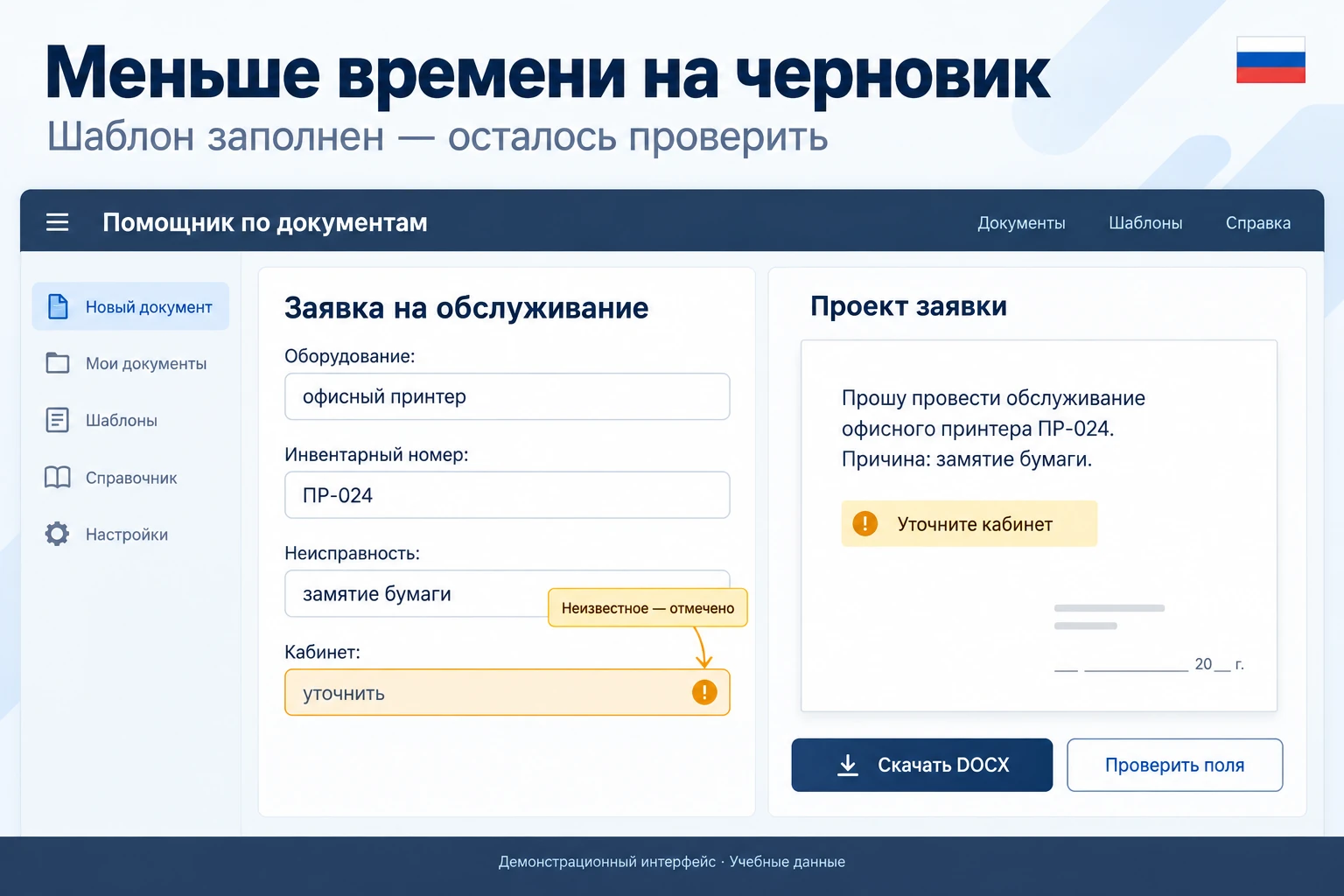
Task: Click the date line ending 20__ г.
Action: coord(1149,664)
